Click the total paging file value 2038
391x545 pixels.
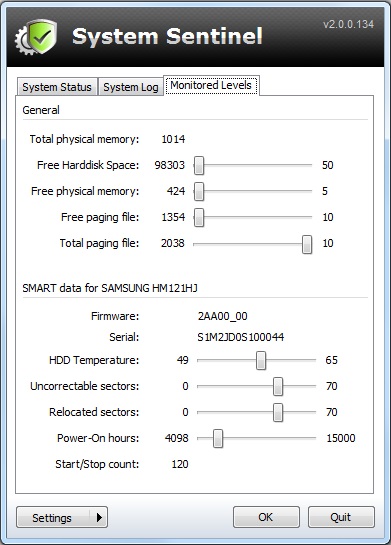[173, 243]
